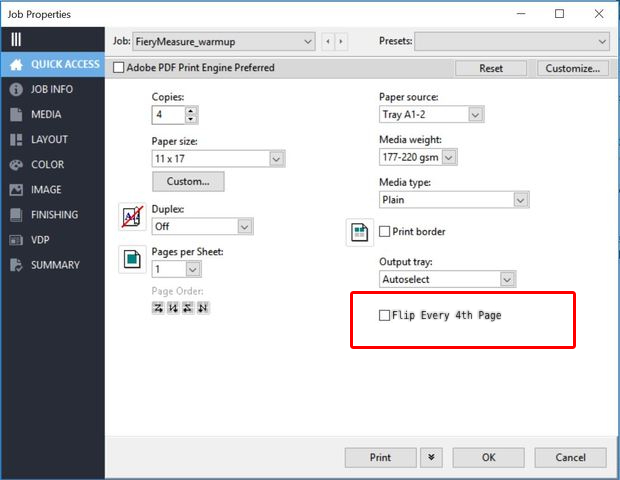Open the Color tab
This screenshot has height=480, width=620.
[53, 165]
